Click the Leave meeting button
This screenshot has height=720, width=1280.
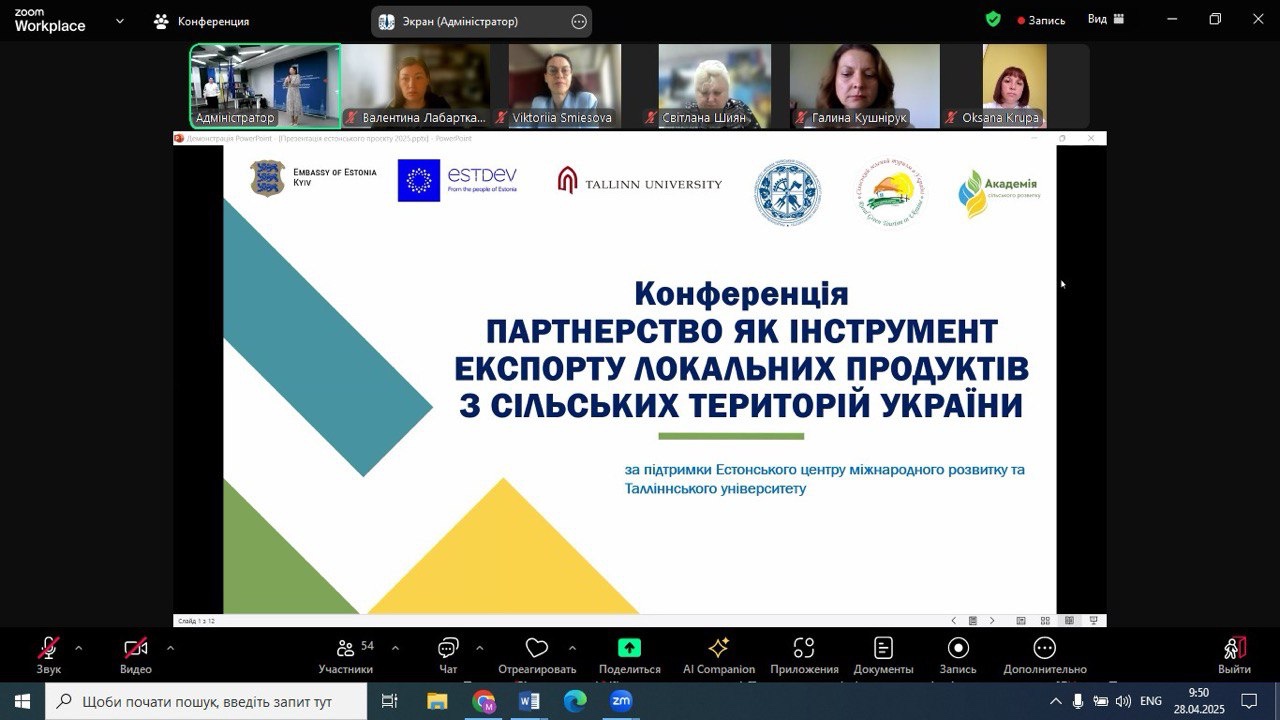(x=1234, y=654)
